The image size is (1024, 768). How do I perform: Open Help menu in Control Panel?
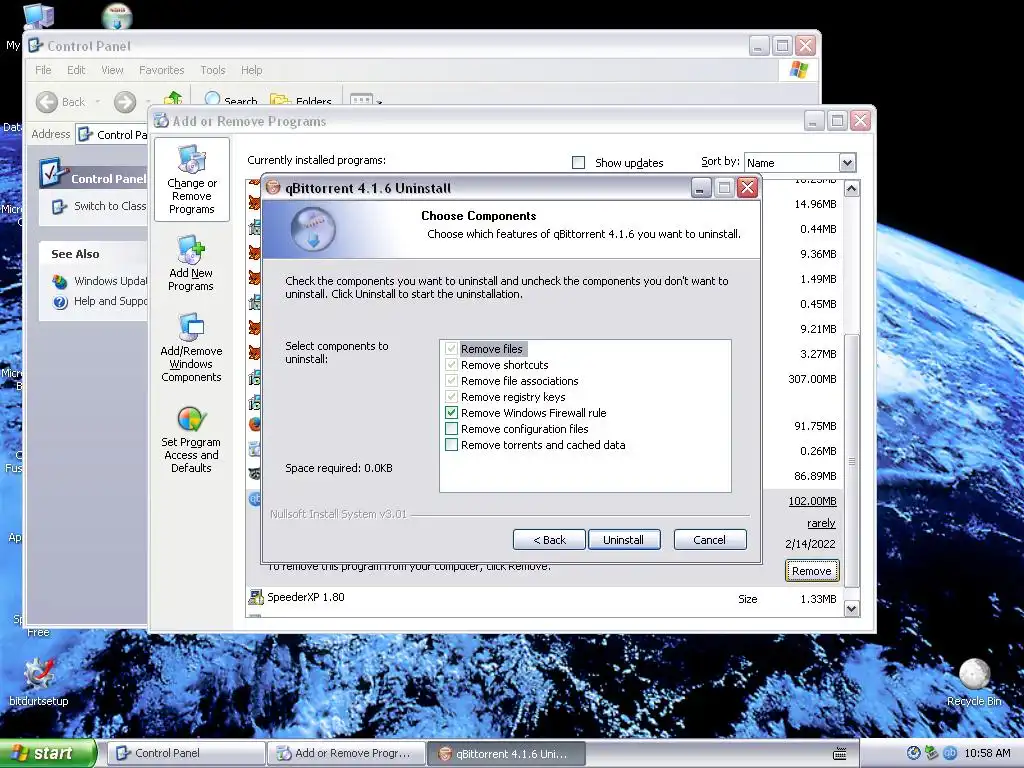click(251, 70)
